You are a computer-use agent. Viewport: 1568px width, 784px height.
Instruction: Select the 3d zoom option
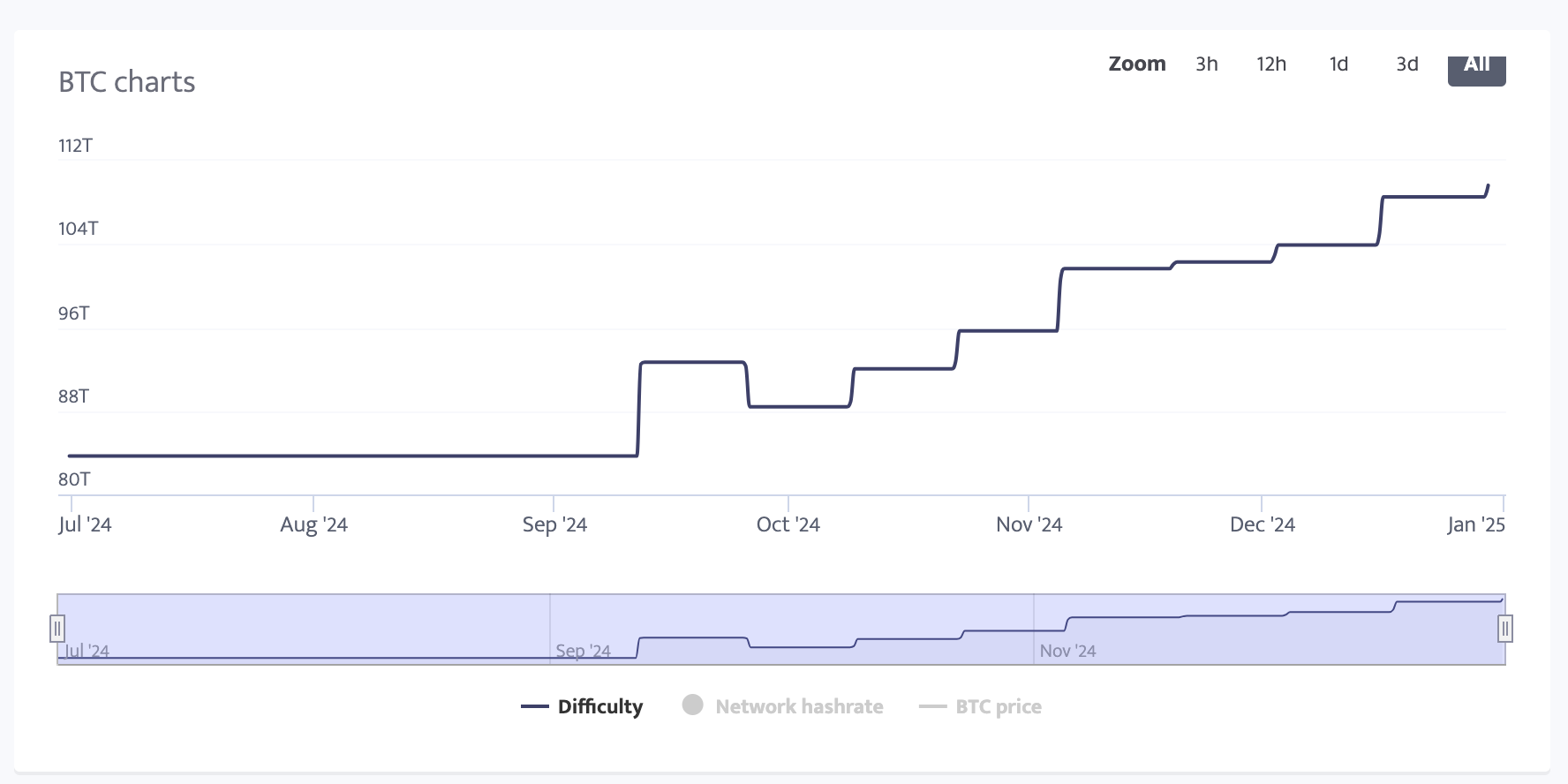(1407, 64)
